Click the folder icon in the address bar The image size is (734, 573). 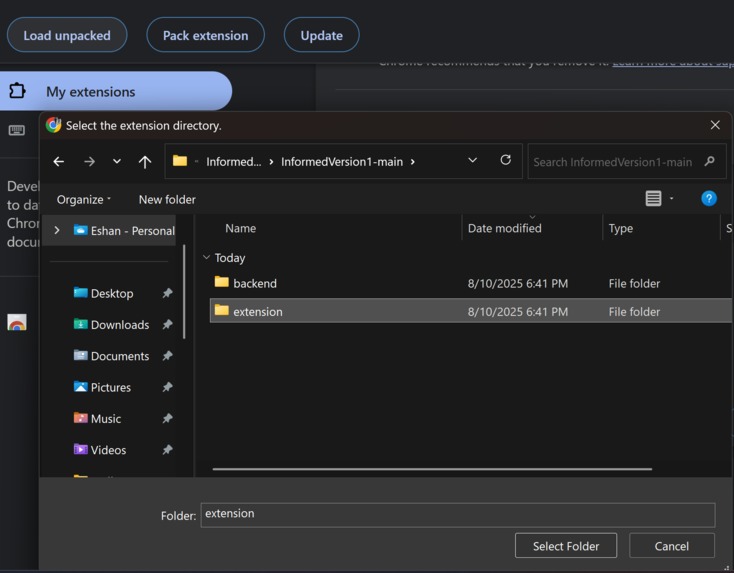180,161
